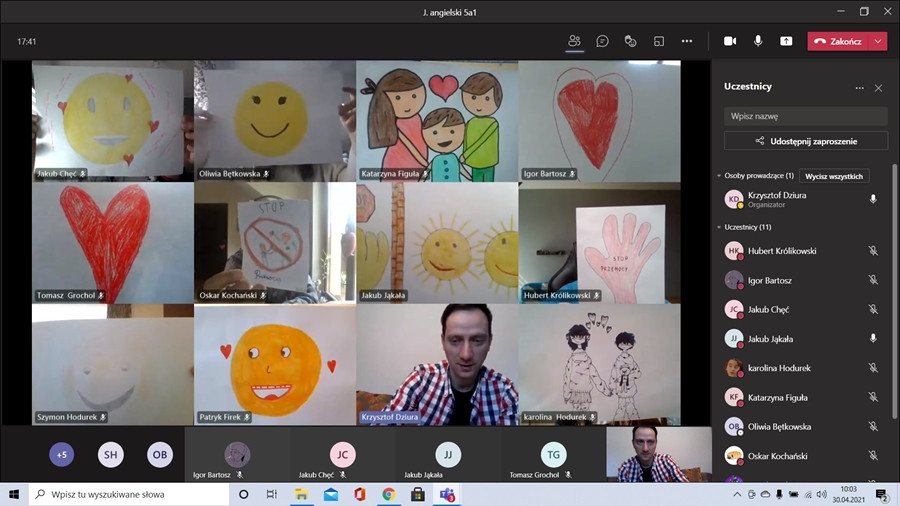
Task: Click Krzysztof Dziura microphone icon in list
Action: coord(873,199)
